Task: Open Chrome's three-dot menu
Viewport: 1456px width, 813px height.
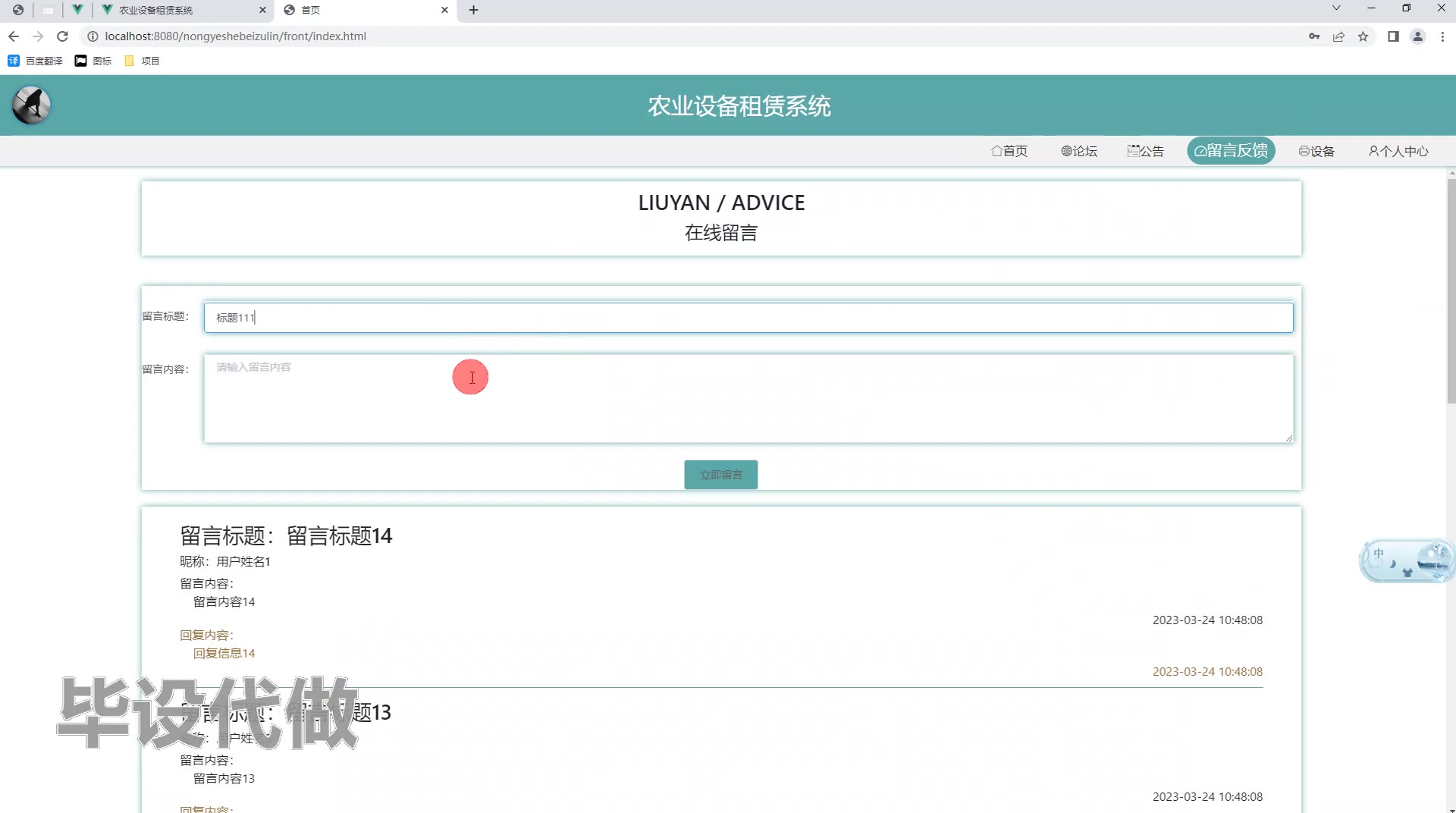Action: click(x=1442, y=36)
